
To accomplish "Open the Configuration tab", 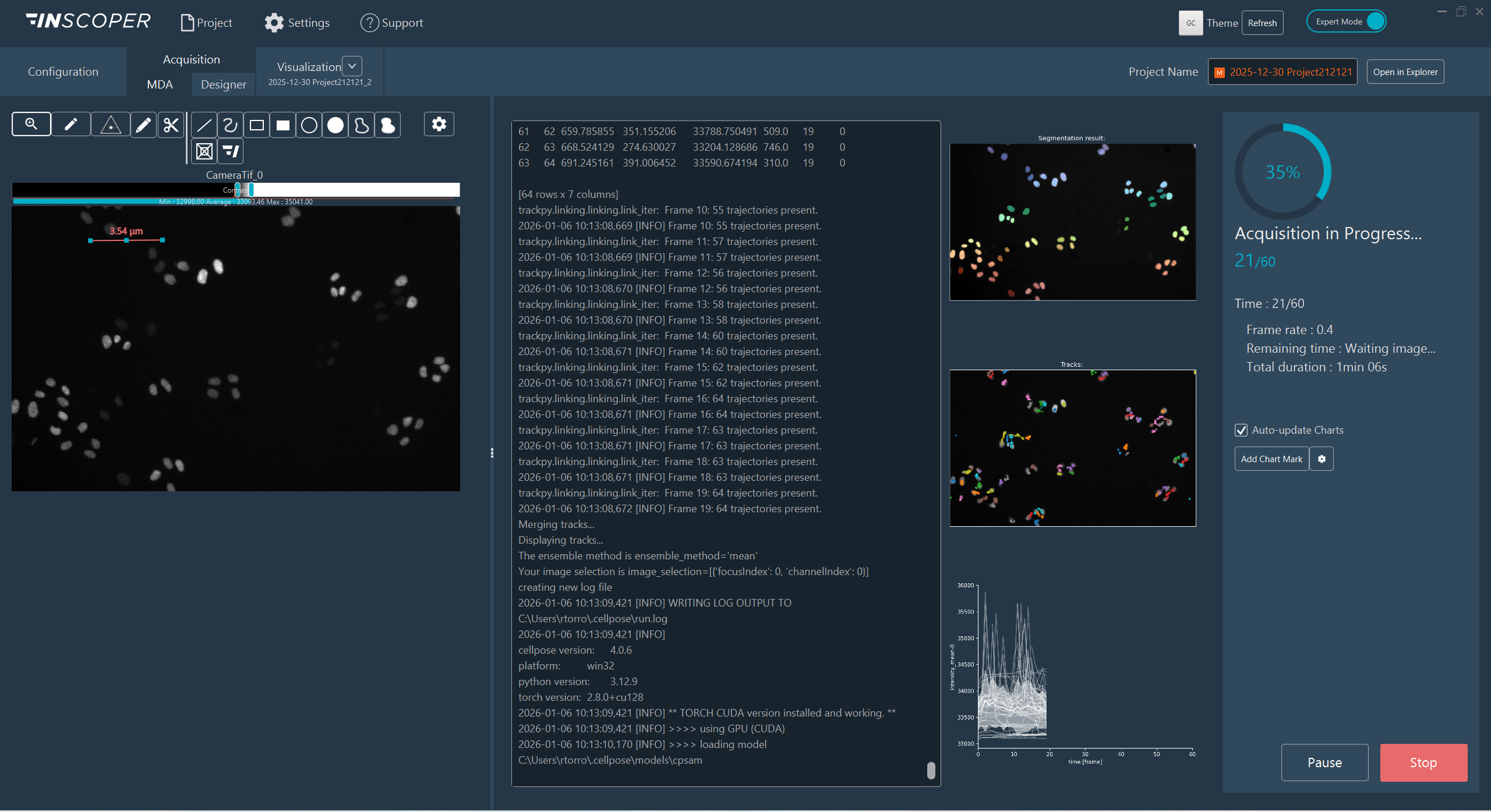I will (63, 72).
